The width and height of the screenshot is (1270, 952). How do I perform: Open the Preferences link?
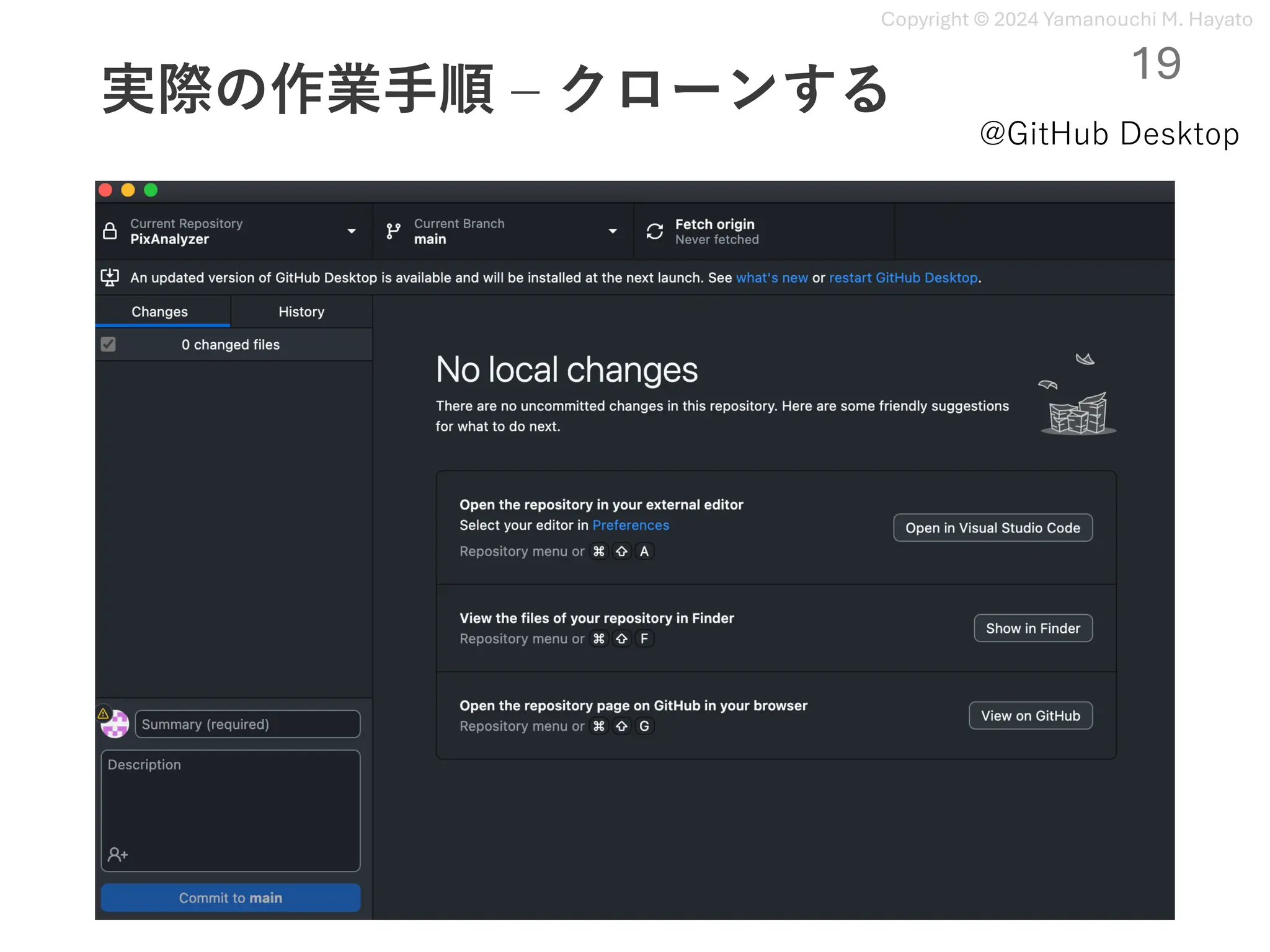coord(631,525)
